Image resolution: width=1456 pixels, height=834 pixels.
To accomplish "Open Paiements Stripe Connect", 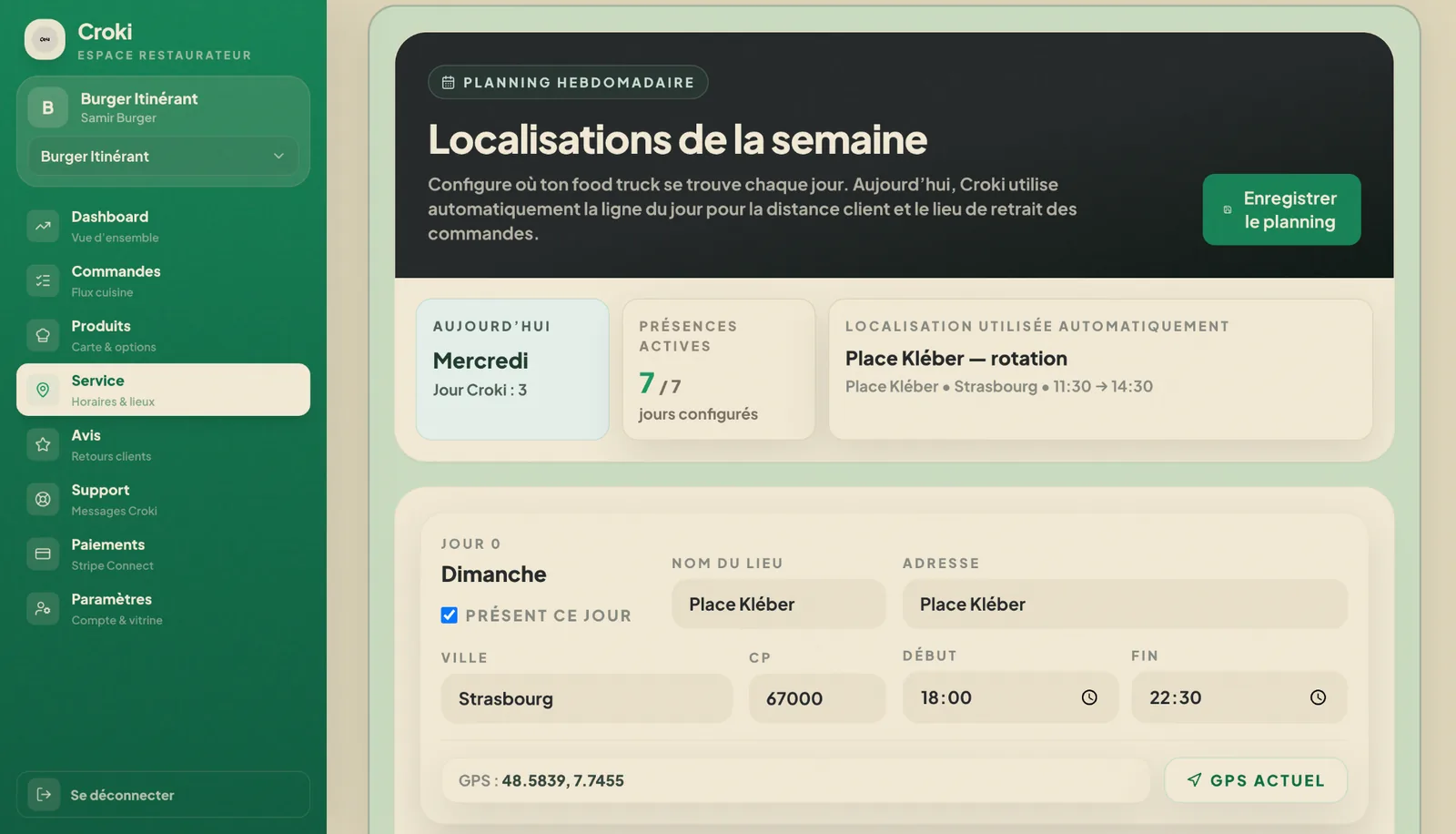I will pos(163,554).
